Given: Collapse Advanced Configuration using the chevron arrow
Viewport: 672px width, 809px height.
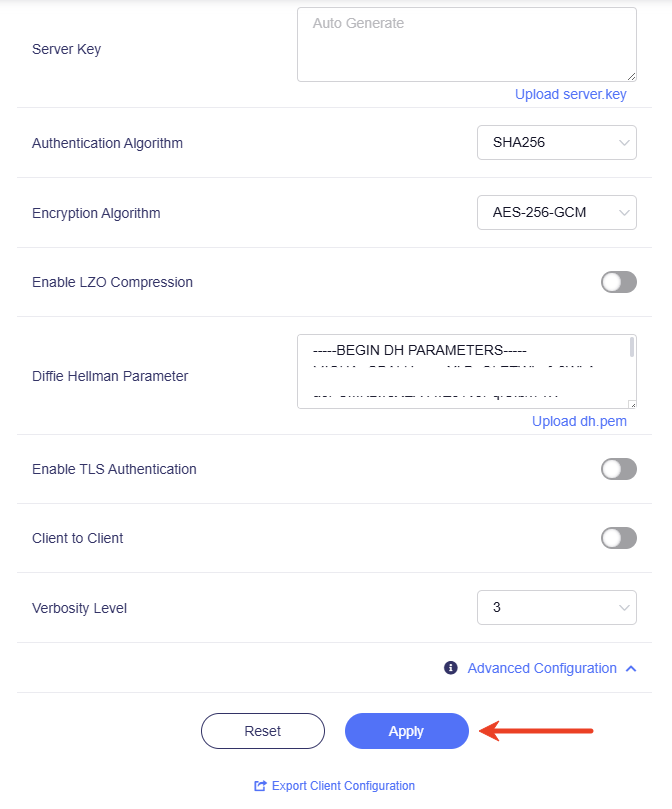Looking at the screenshot, I should coord(630,668).
